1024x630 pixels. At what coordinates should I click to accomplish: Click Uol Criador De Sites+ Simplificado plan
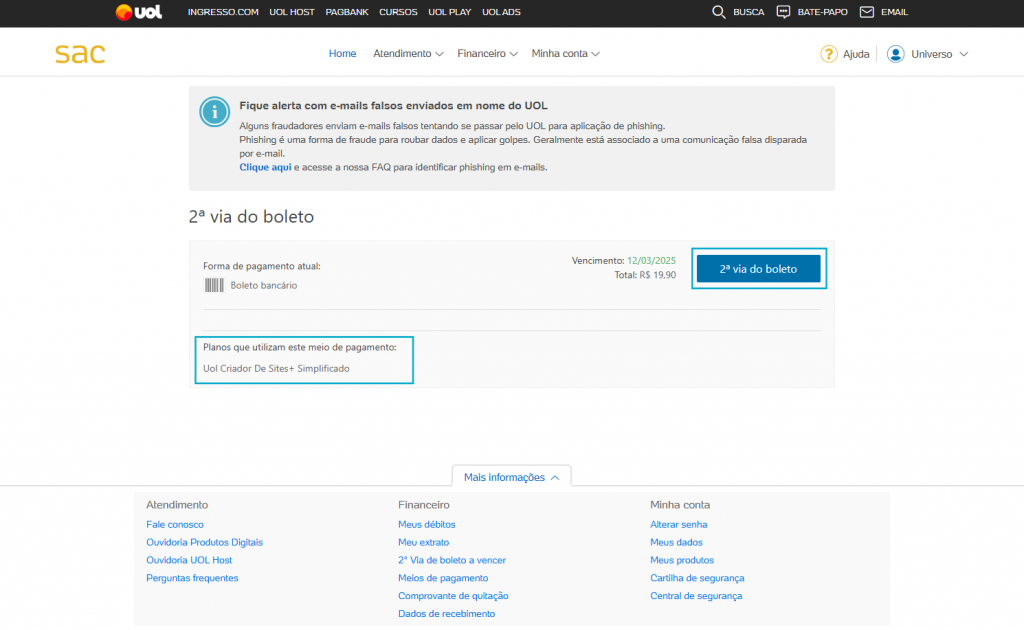[x=276, y=368]
